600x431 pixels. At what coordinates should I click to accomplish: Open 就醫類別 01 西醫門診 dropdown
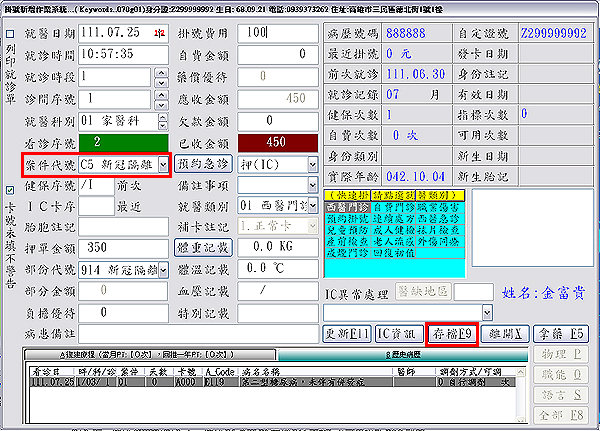coord(313,206)
